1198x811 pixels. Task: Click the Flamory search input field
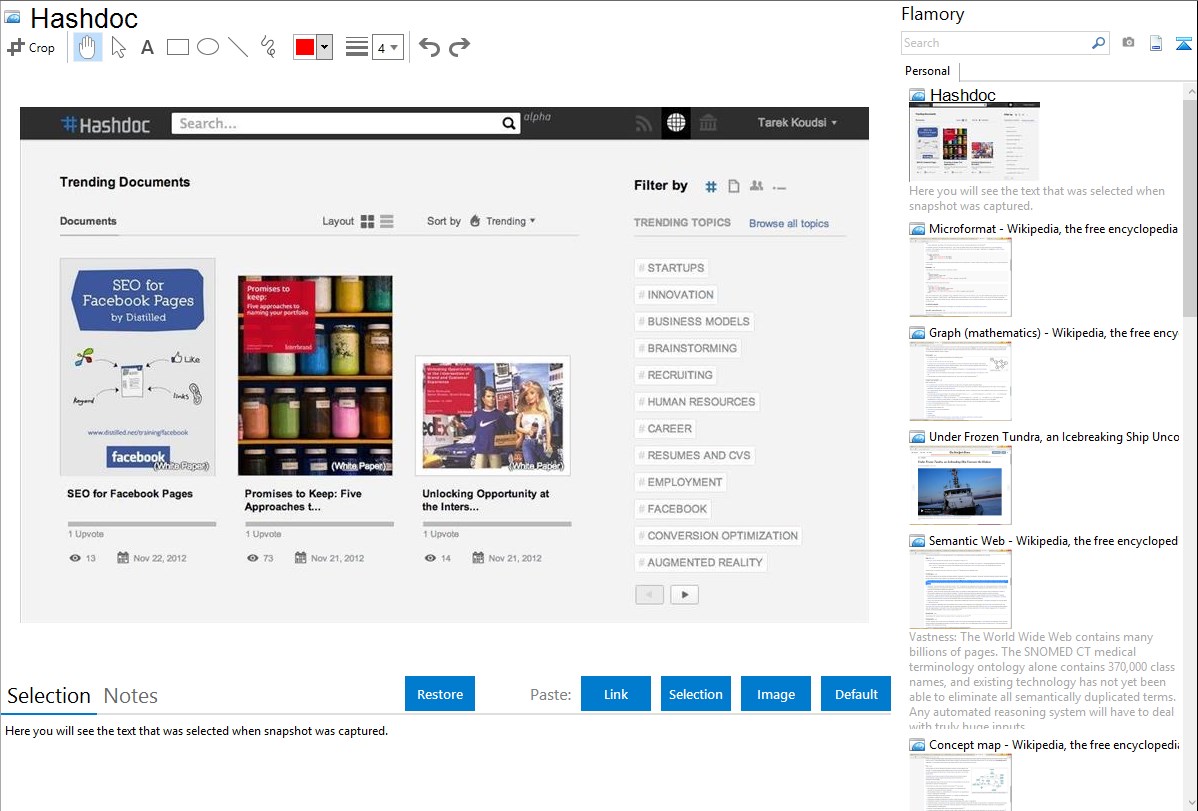click(x=995, y=43)
